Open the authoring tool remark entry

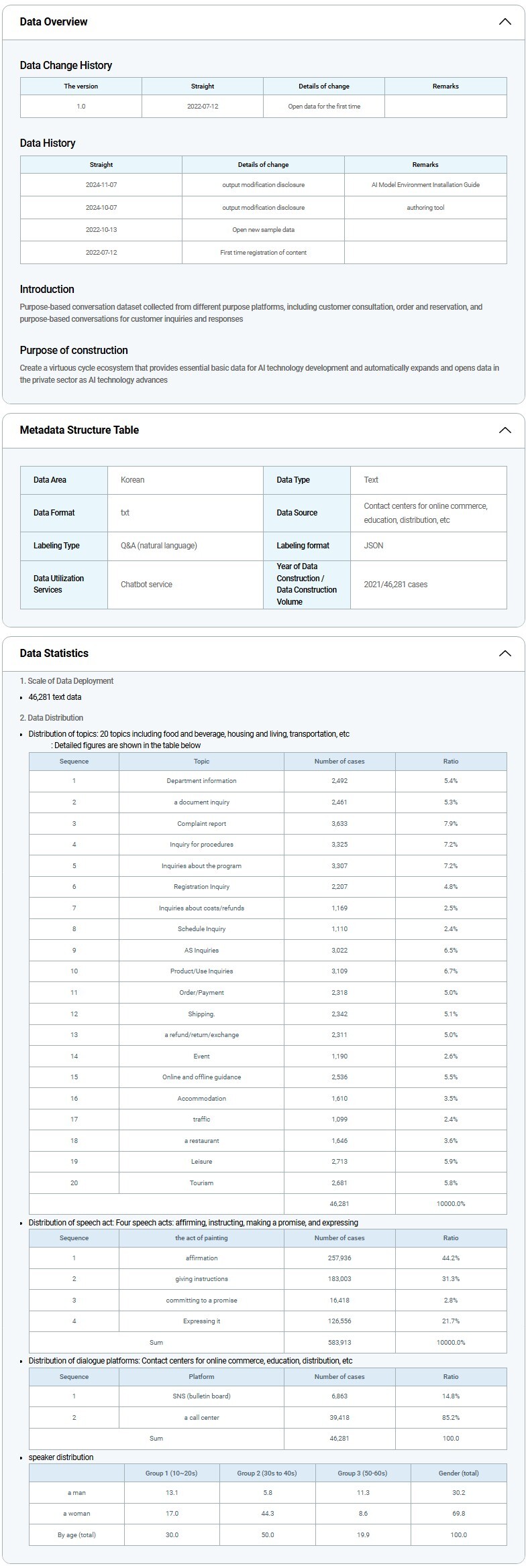click(425, 208)
